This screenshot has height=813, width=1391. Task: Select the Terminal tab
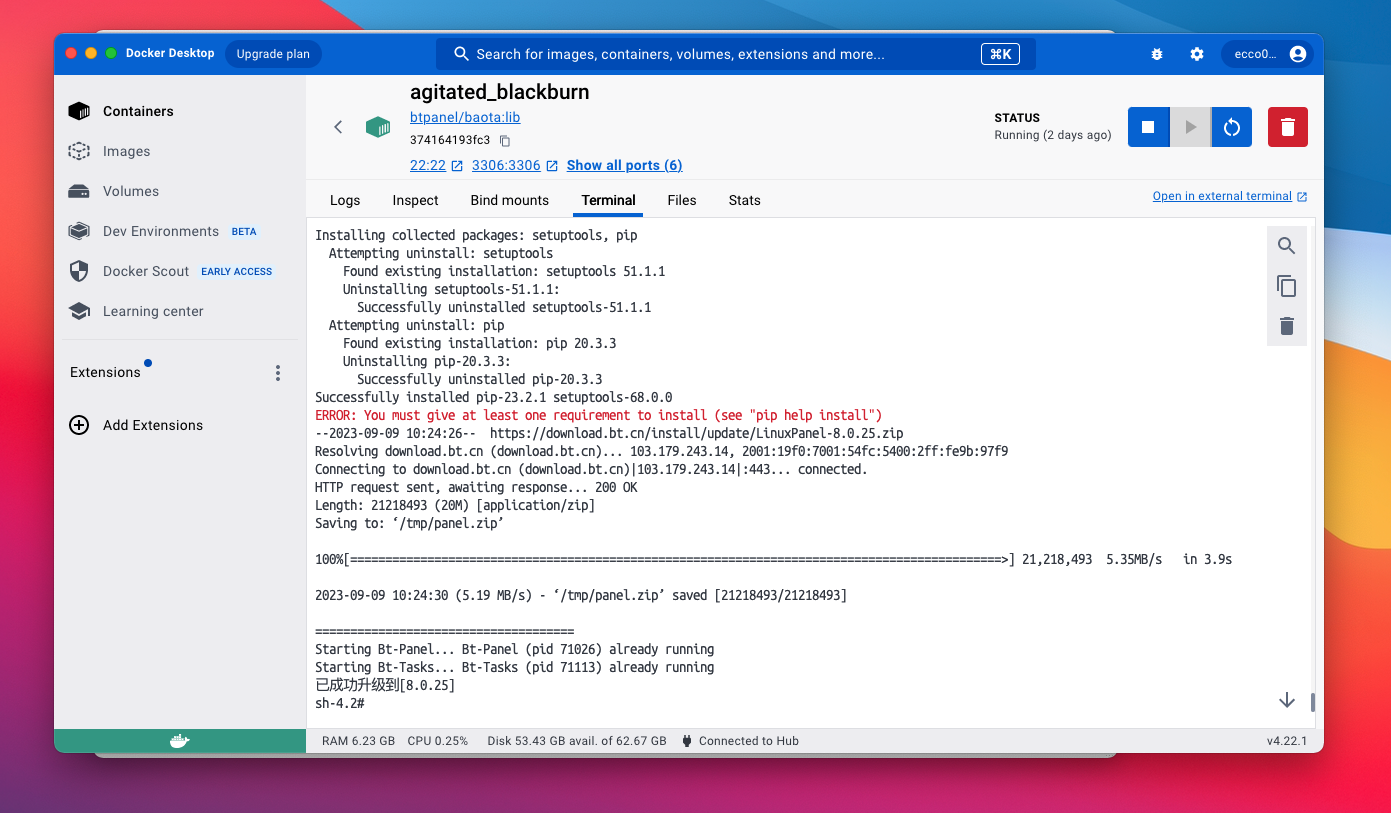(x=608, y=200)
